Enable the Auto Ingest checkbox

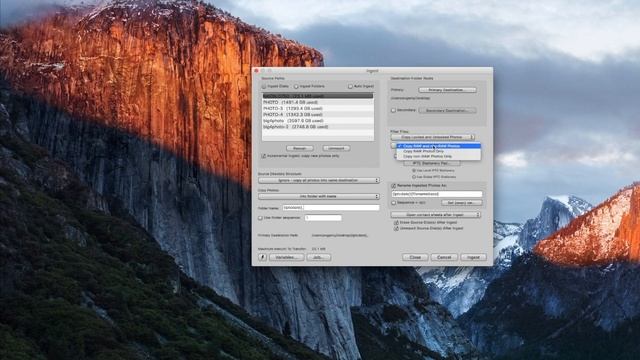tap(350, 87)
